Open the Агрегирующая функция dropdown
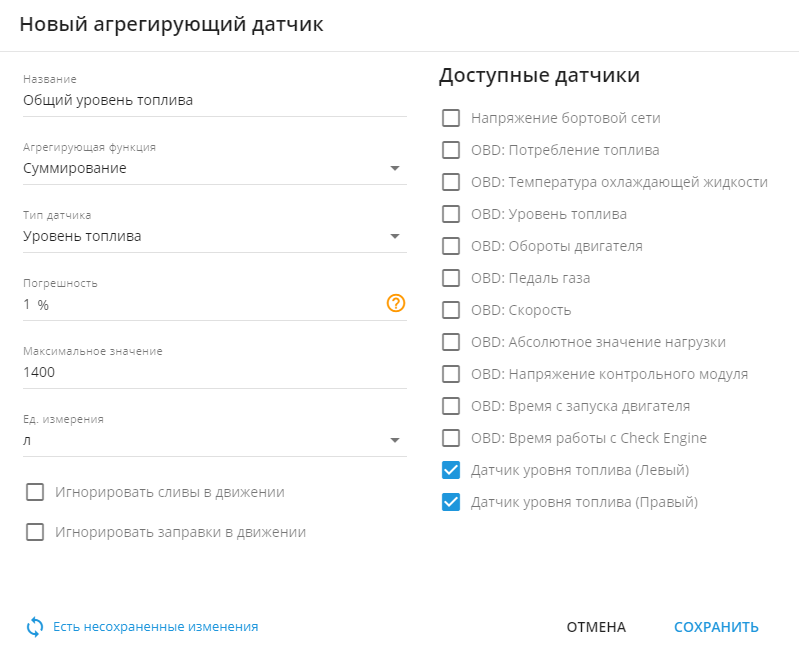 (214, 168)
